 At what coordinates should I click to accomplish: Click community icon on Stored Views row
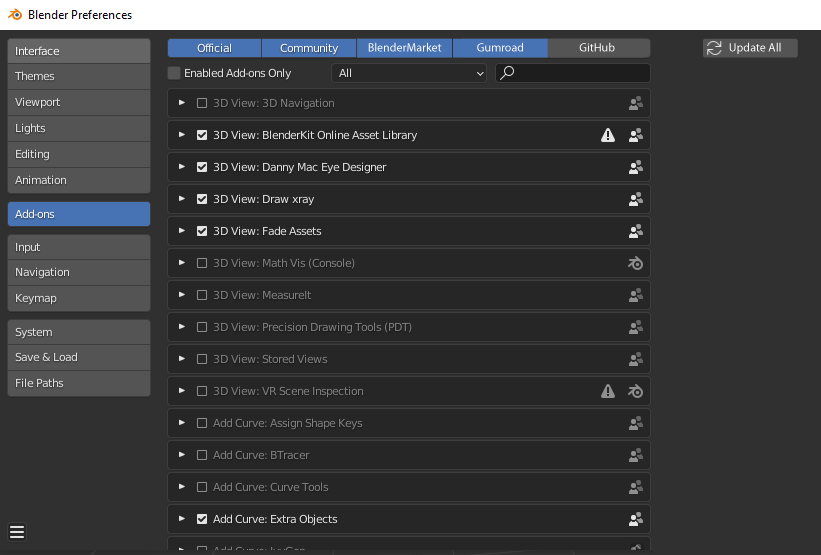pos(636,359)
